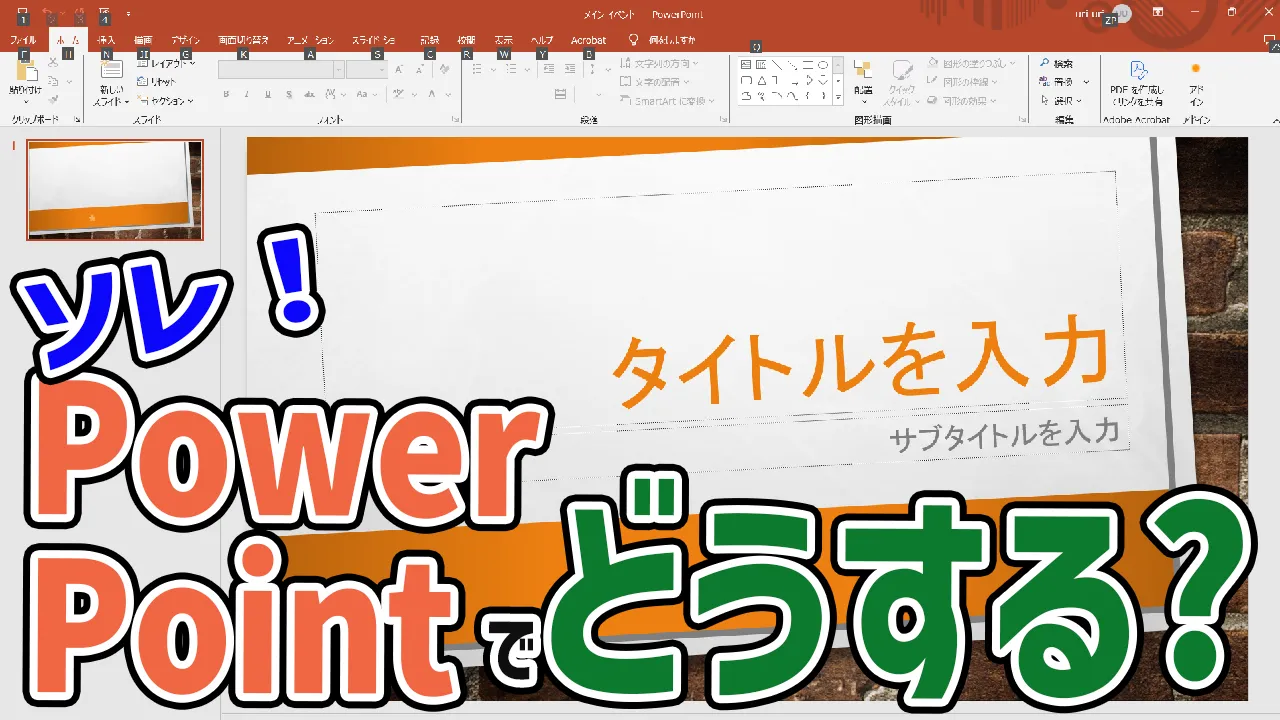Select the triangle shape in shapes gallery
This screenshot has height=720, width=1280.
point(762,81)
